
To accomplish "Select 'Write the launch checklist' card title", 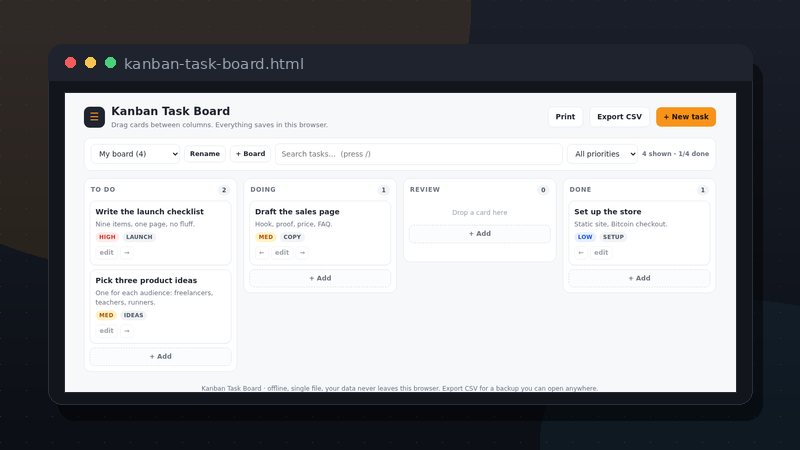I will pyautogui.click(x=149, y=212).
